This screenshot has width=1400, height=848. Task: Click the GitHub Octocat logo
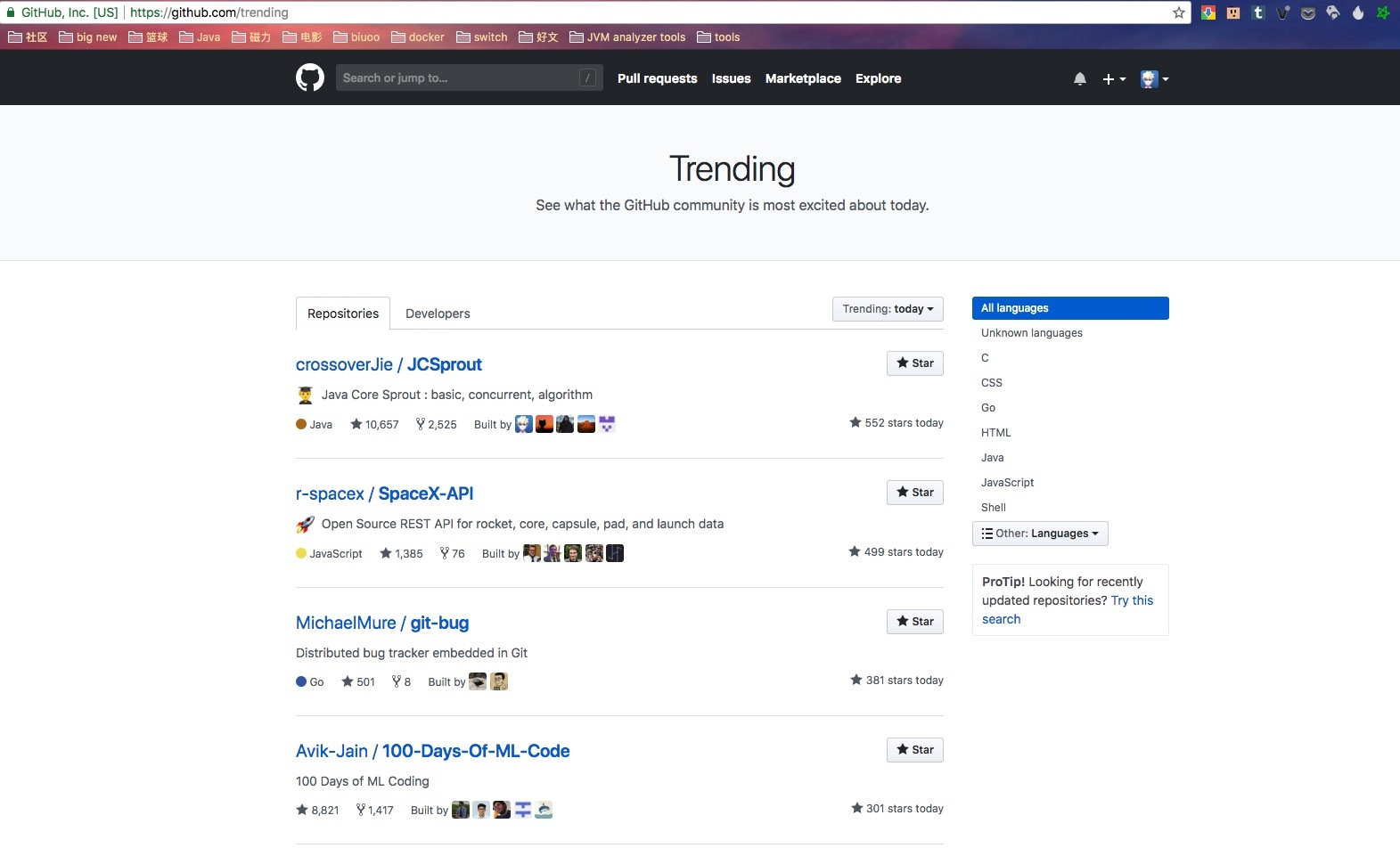pyautogui.click(x=310, y=78)
